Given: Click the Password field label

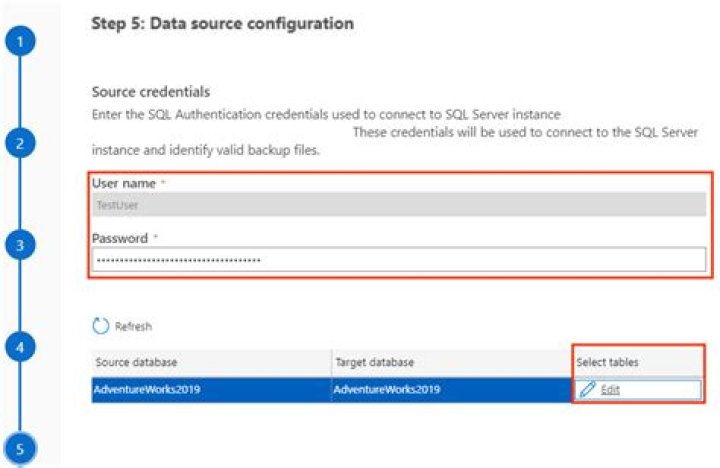Looking at the screenshot, I should pos(119,238).
